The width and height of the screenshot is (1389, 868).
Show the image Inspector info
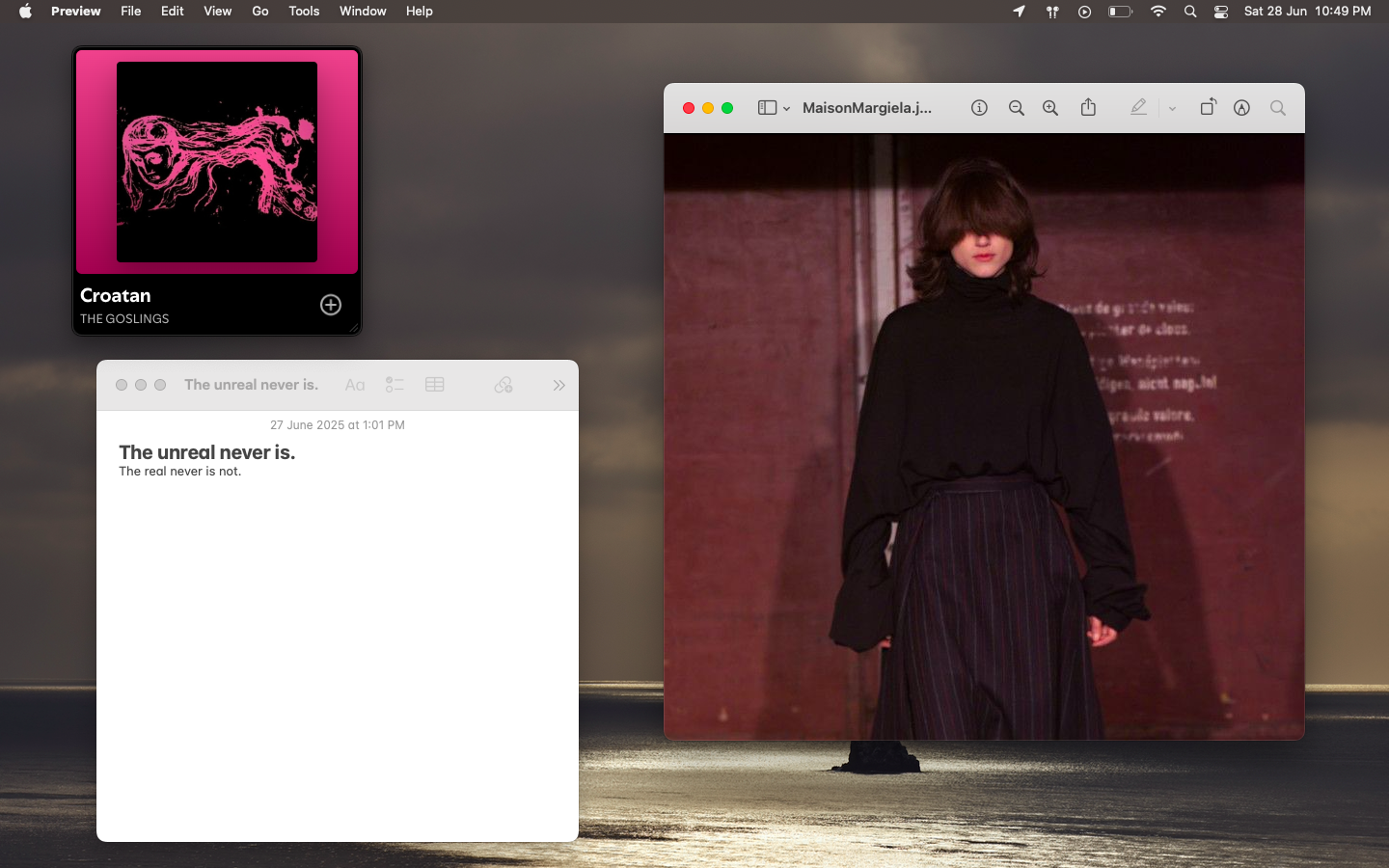pyautogui.click(x=979, y=108)
